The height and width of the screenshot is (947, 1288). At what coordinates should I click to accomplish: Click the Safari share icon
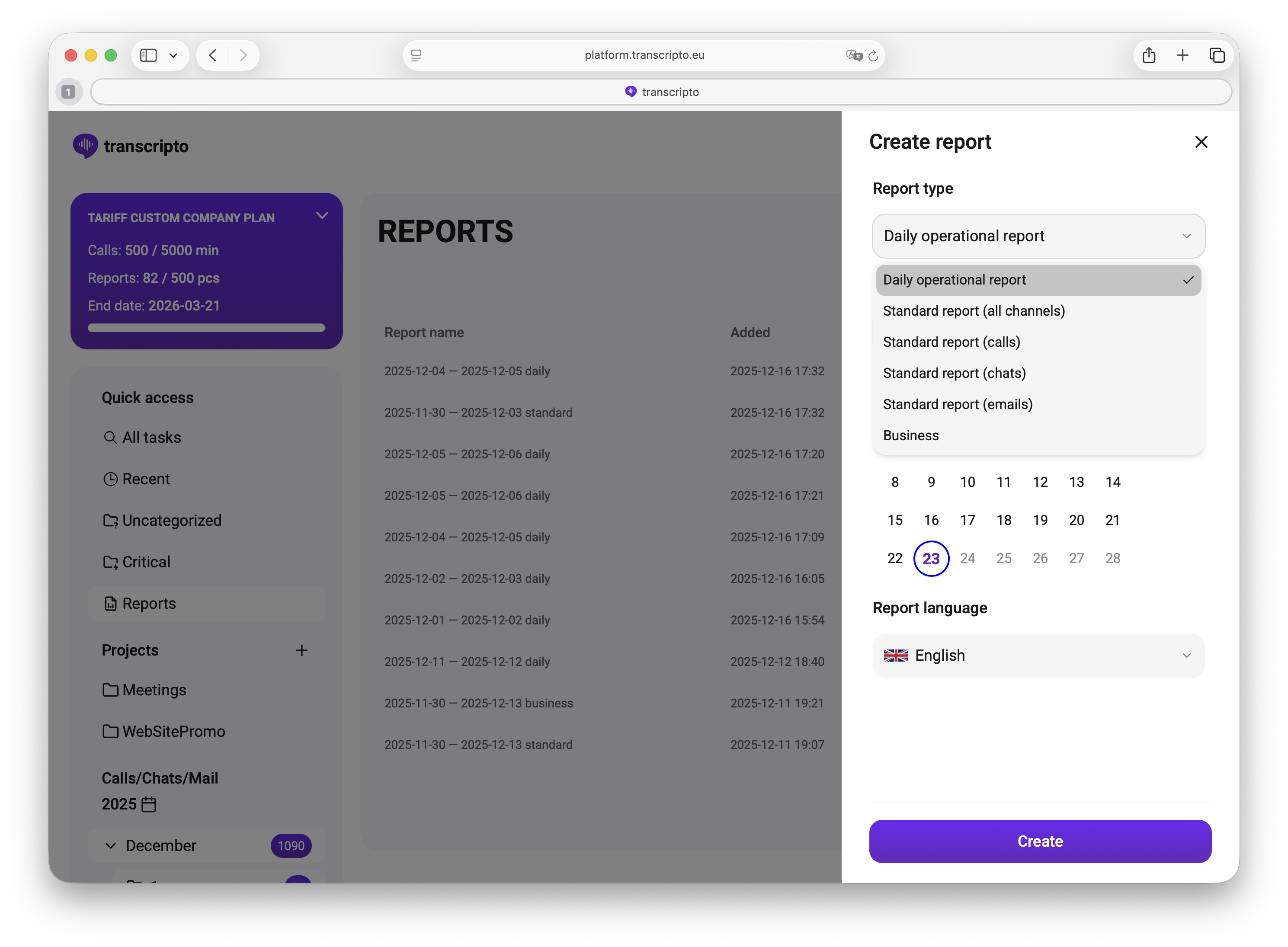pyautogui.click(x=1148, y=55)
